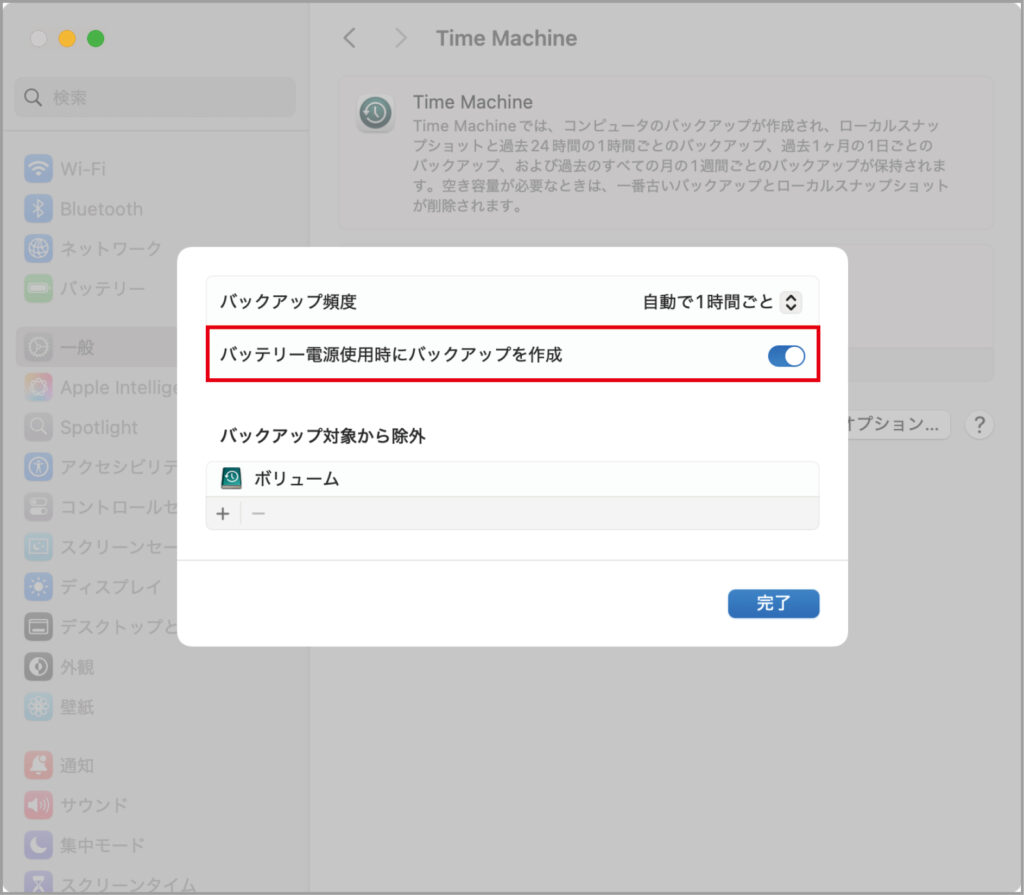Open ディスプレイ settings in the sidebar
The width and height of the screenshot is (1024, 895).
(x=93, y=587)
